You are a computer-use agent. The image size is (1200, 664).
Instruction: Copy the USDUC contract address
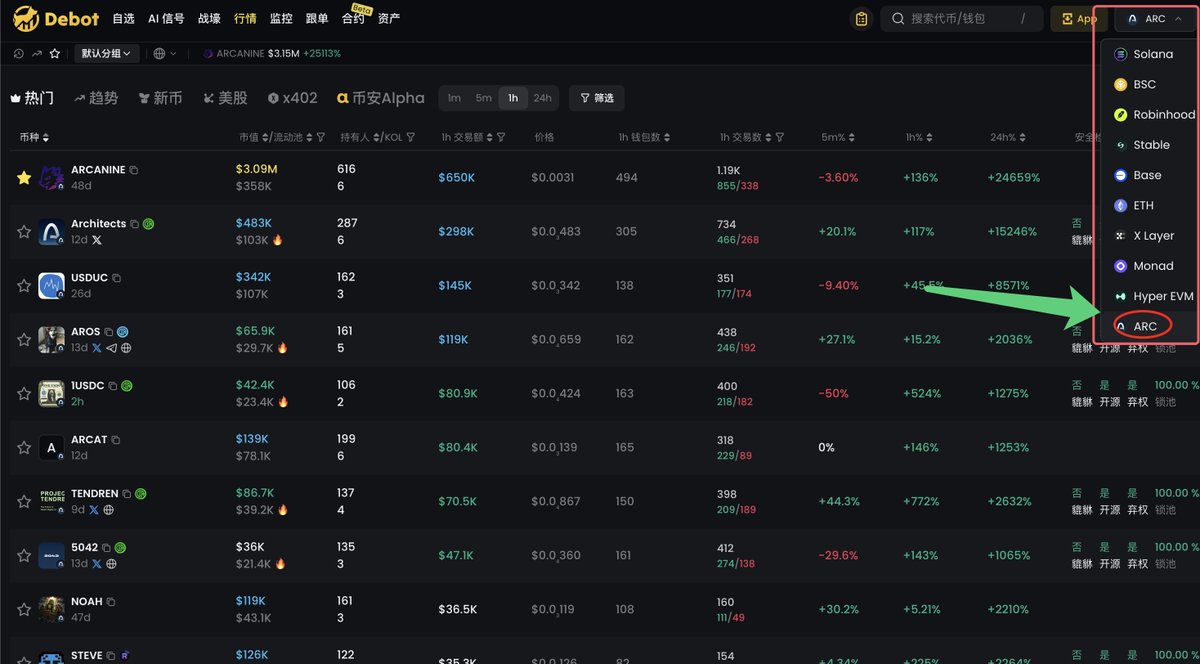tap(117, 278)
